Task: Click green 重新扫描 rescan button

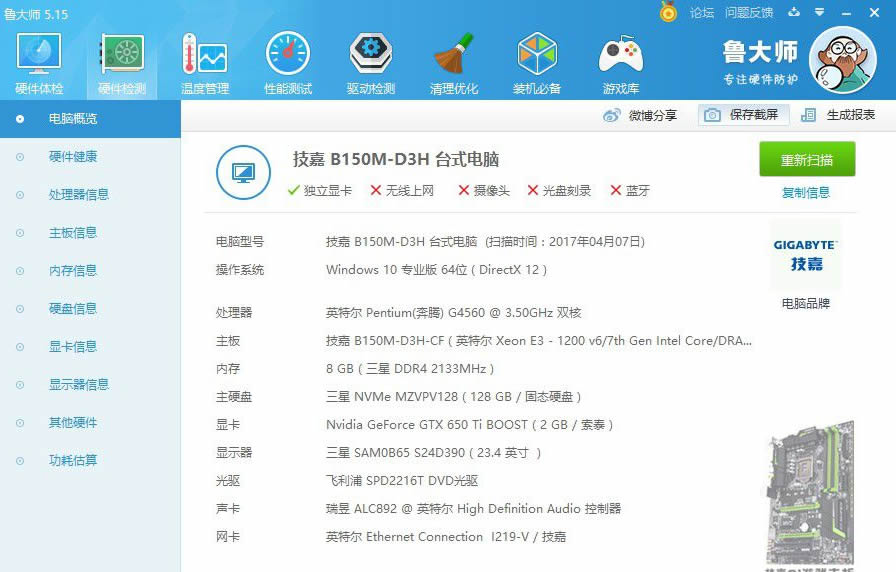Action: click(807, 159)
